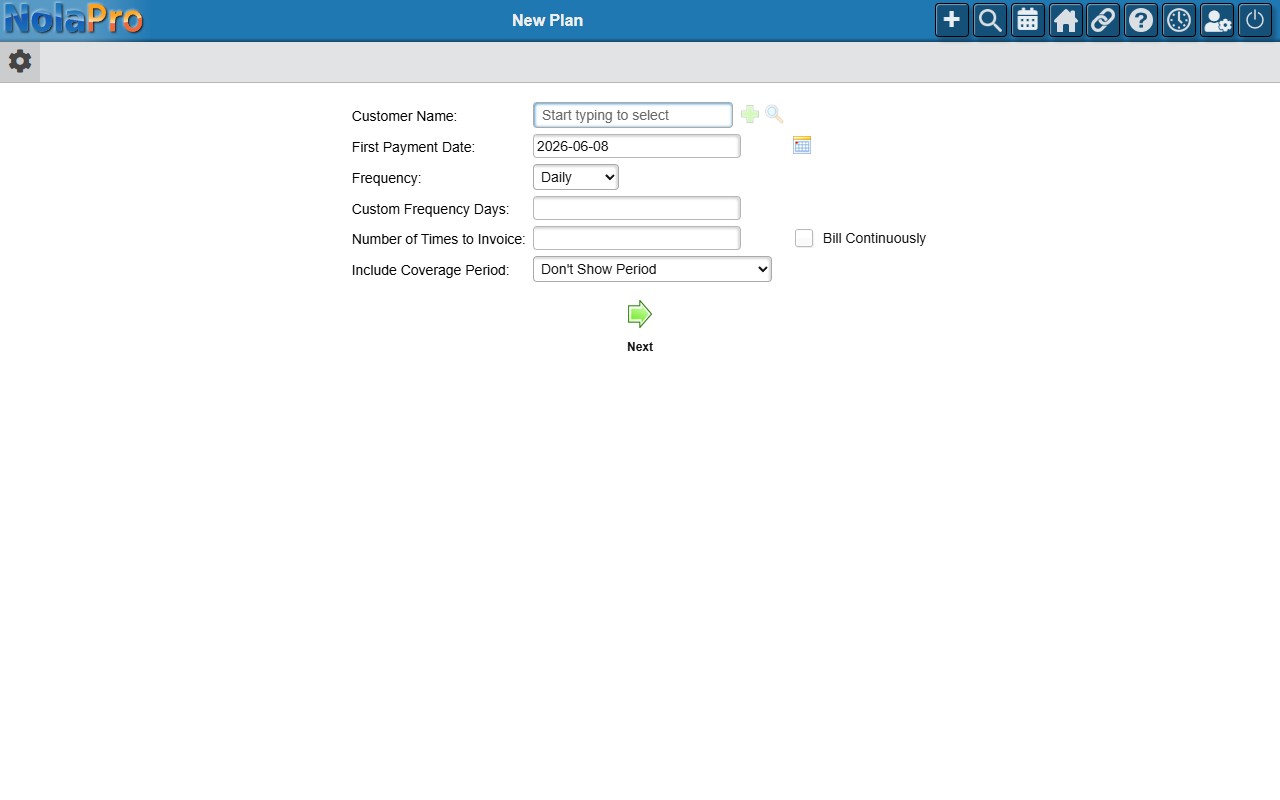Click the NolaPro logo
The image size is (1280, 800).
pos(73,20)
